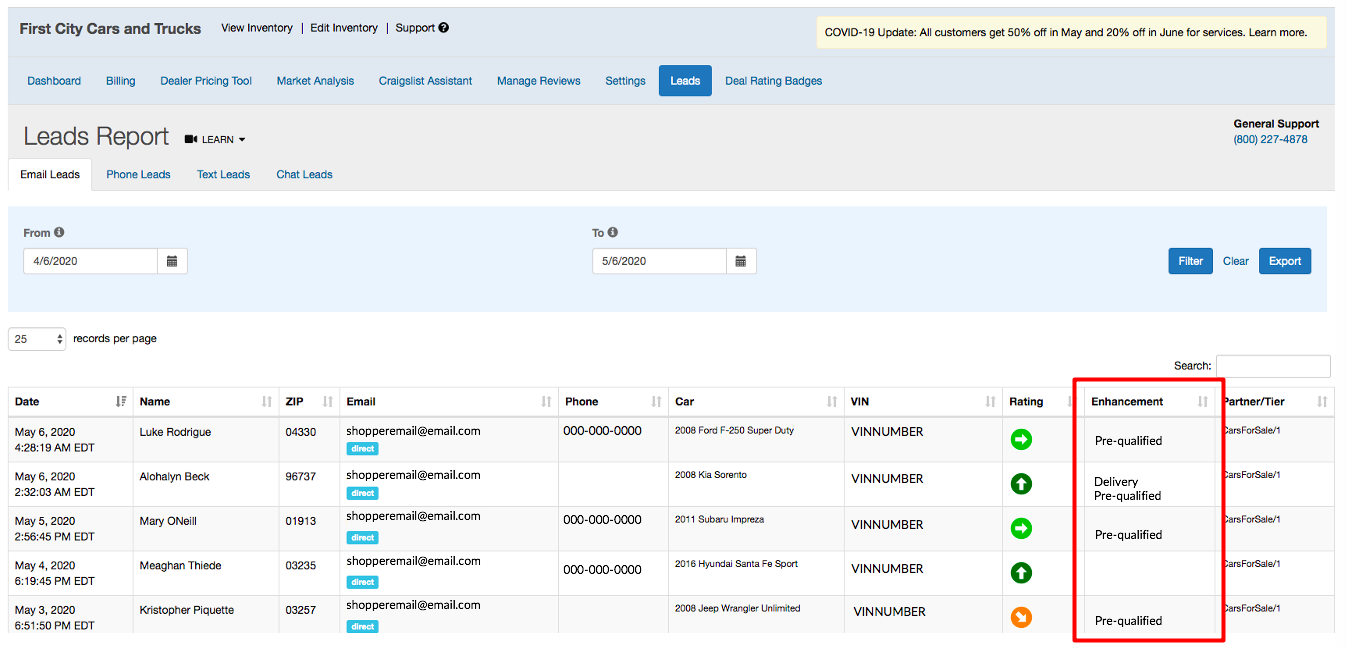
Task: Open Deal Rating Badges tab
Action: pyautogui.click(x=773, y=81)
